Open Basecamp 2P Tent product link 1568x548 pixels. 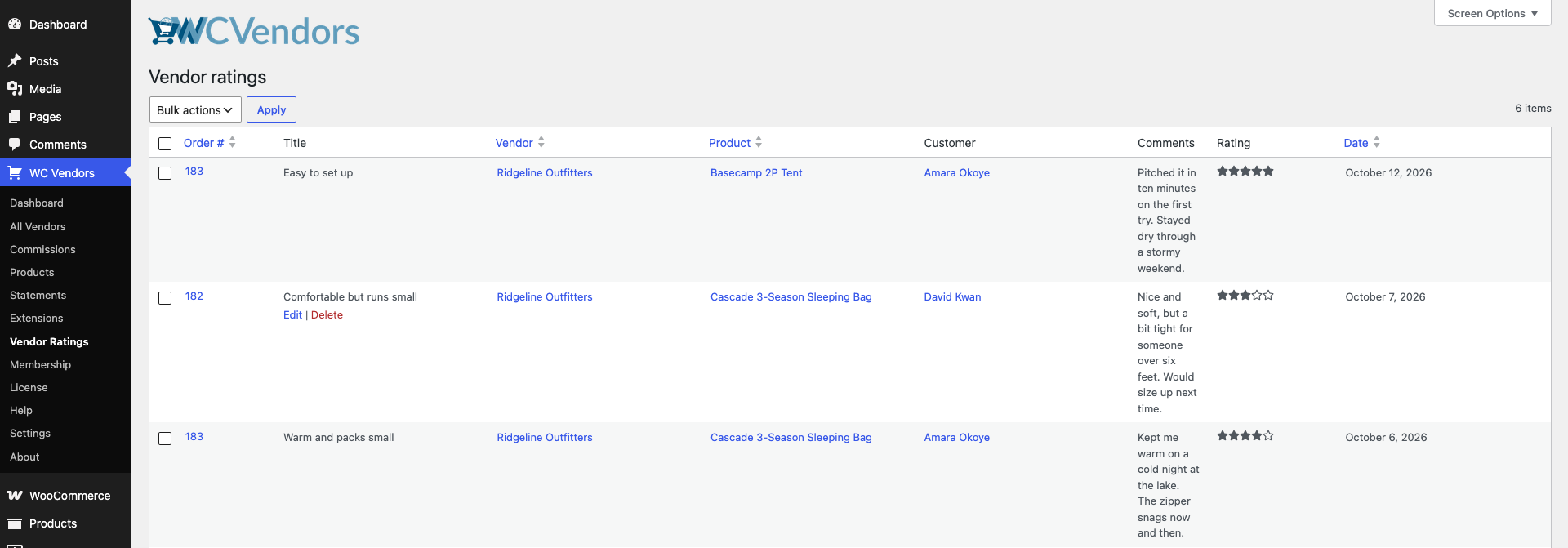point(756,172)
